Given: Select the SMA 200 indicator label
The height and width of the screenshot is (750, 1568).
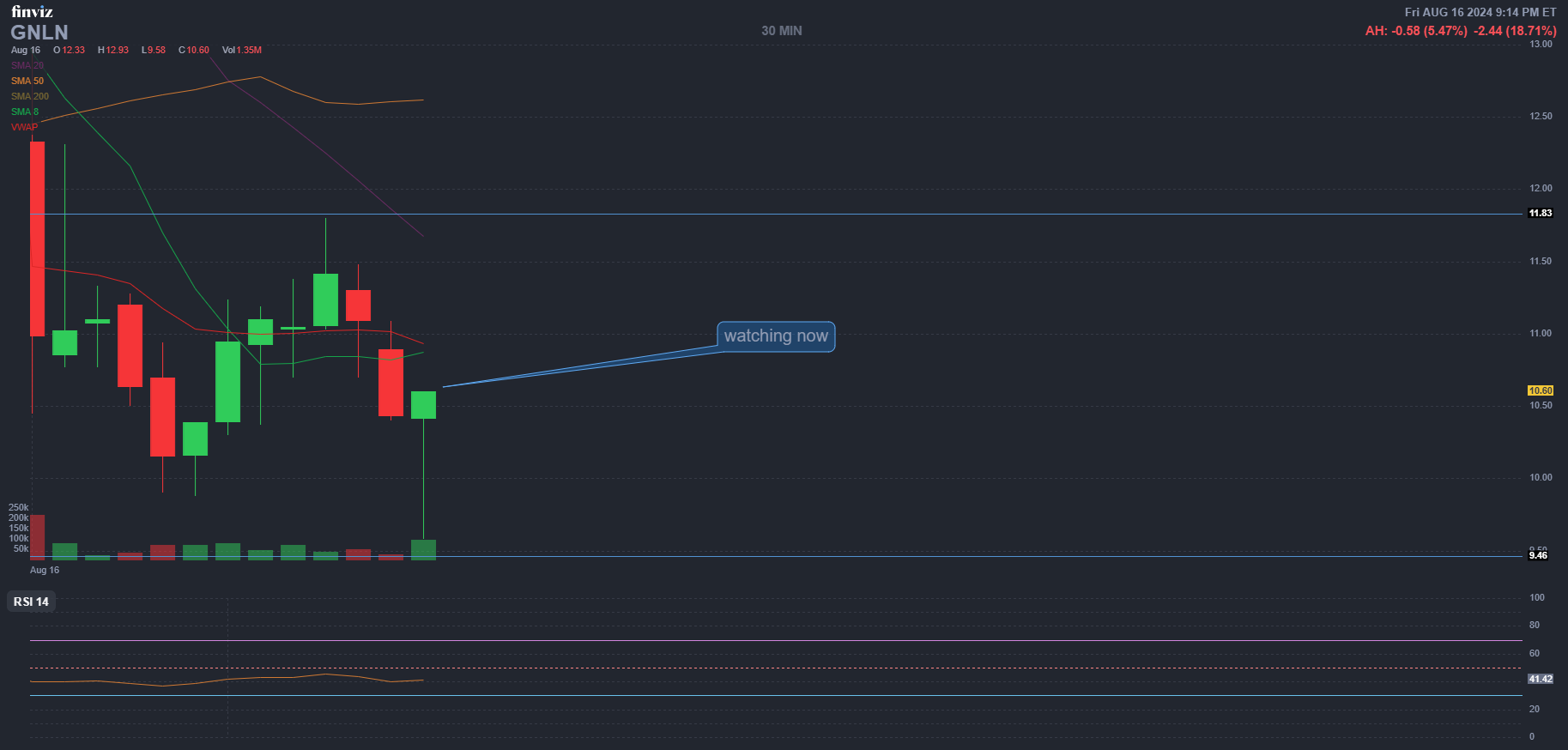Looking at the screenshot, I should (29, 96).
